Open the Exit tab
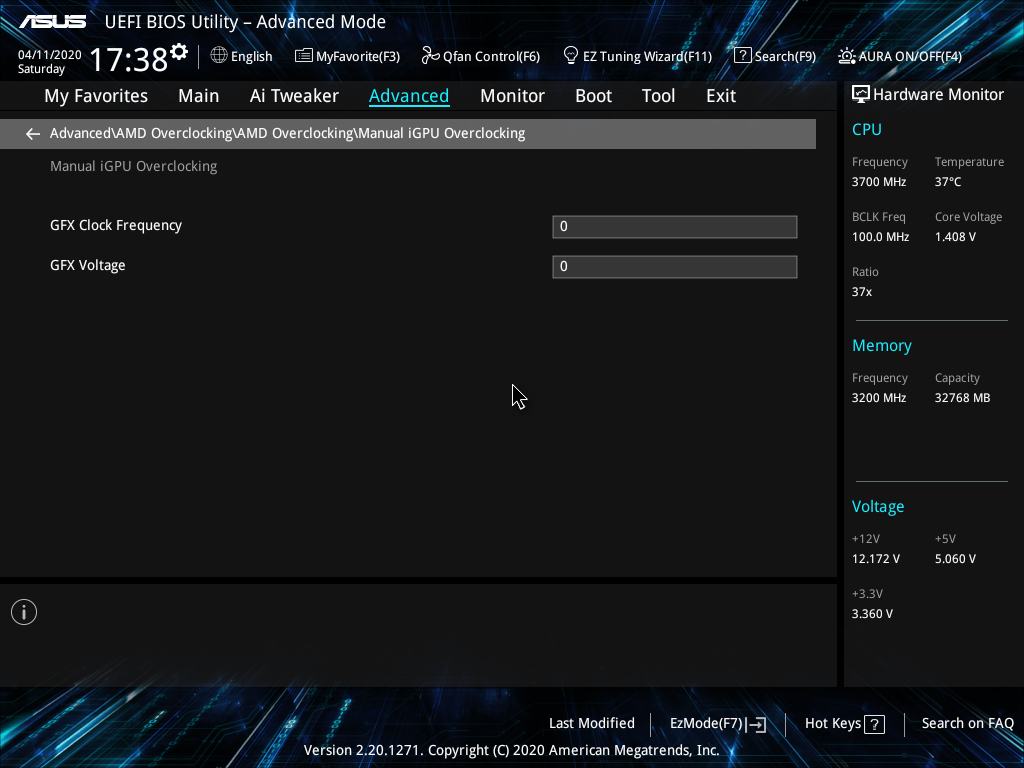This screenshot has width=1024, height=768. click(721, 96)
